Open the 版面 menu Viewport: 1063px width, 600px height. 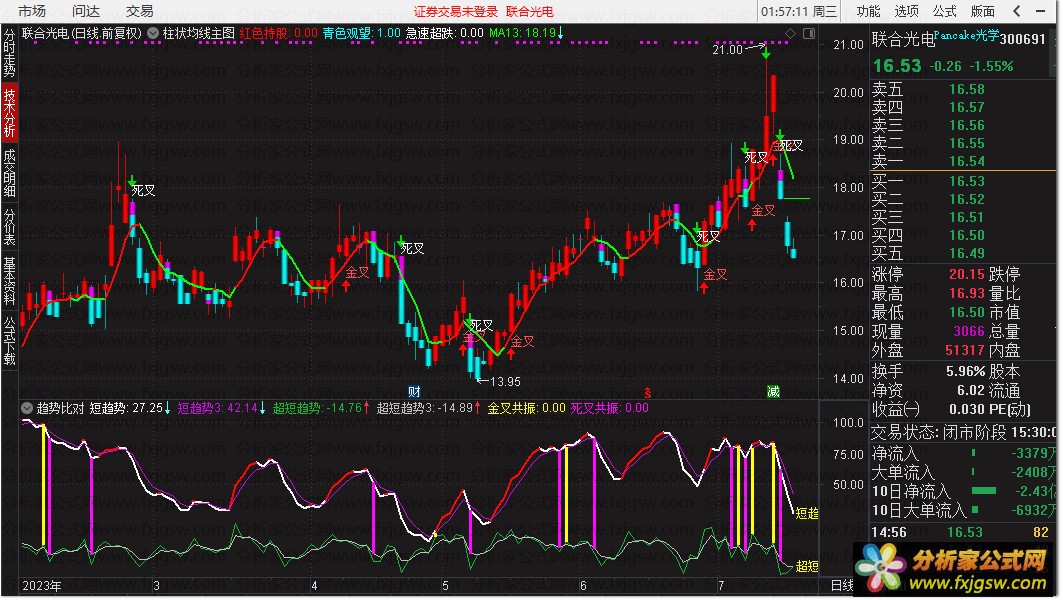pos(982,11)
